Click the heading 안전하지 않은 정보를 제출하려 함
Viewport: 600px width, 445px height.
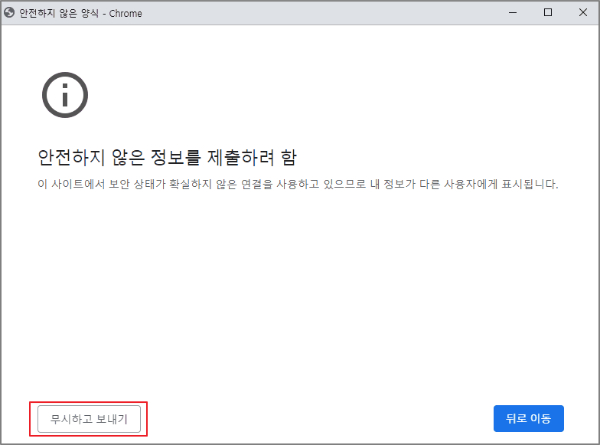point(167,158)
